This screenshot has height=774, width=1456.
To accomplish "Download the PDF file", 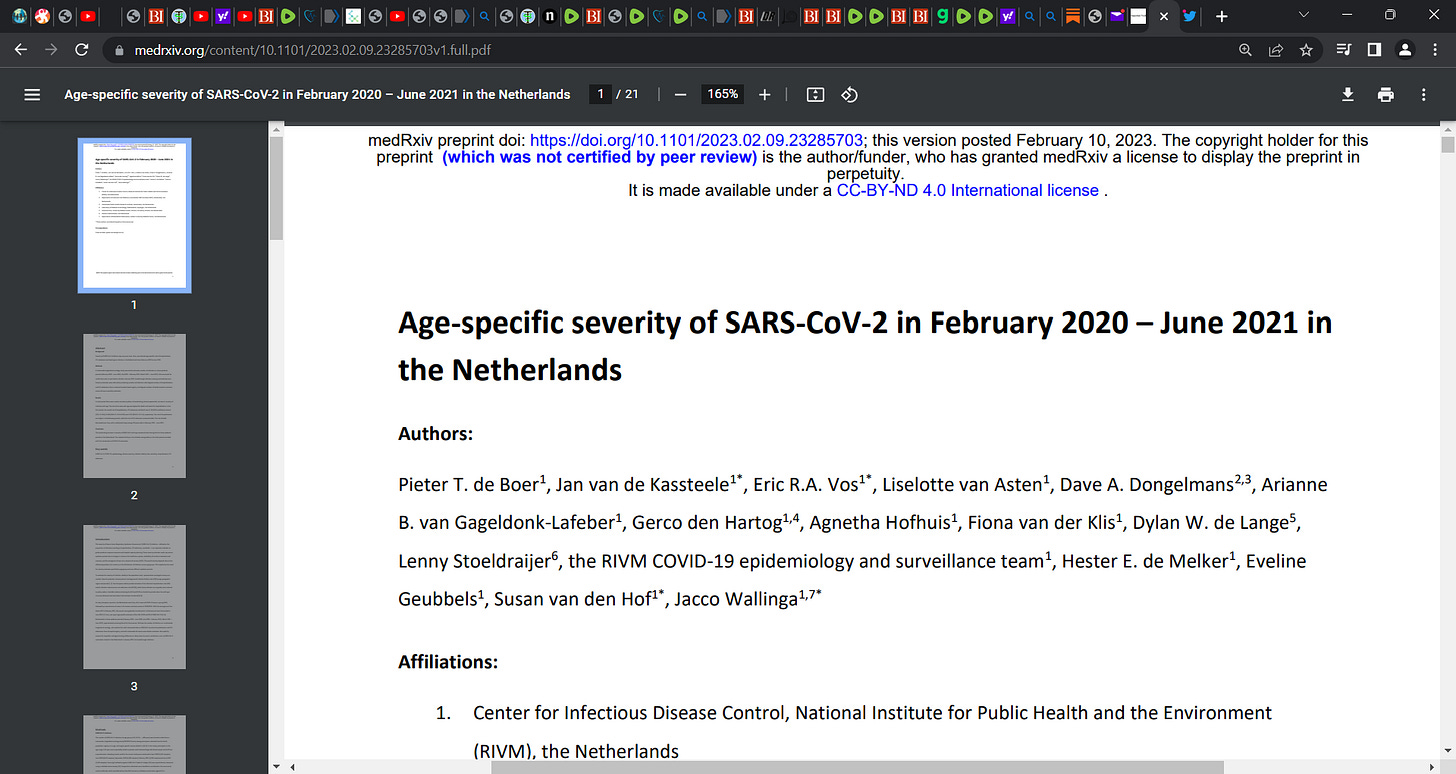I will pyautogui.click(x=1348, y=94).
